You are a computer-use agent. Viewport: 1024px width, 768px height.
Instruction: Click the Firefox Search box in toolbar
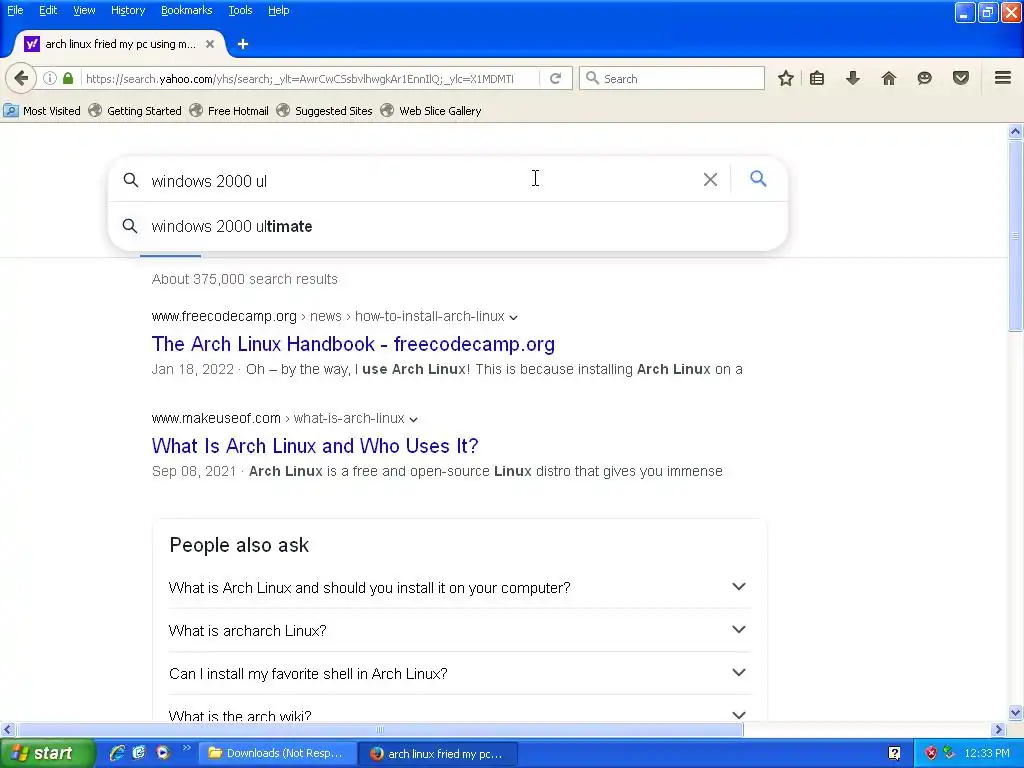coord(672,78)
